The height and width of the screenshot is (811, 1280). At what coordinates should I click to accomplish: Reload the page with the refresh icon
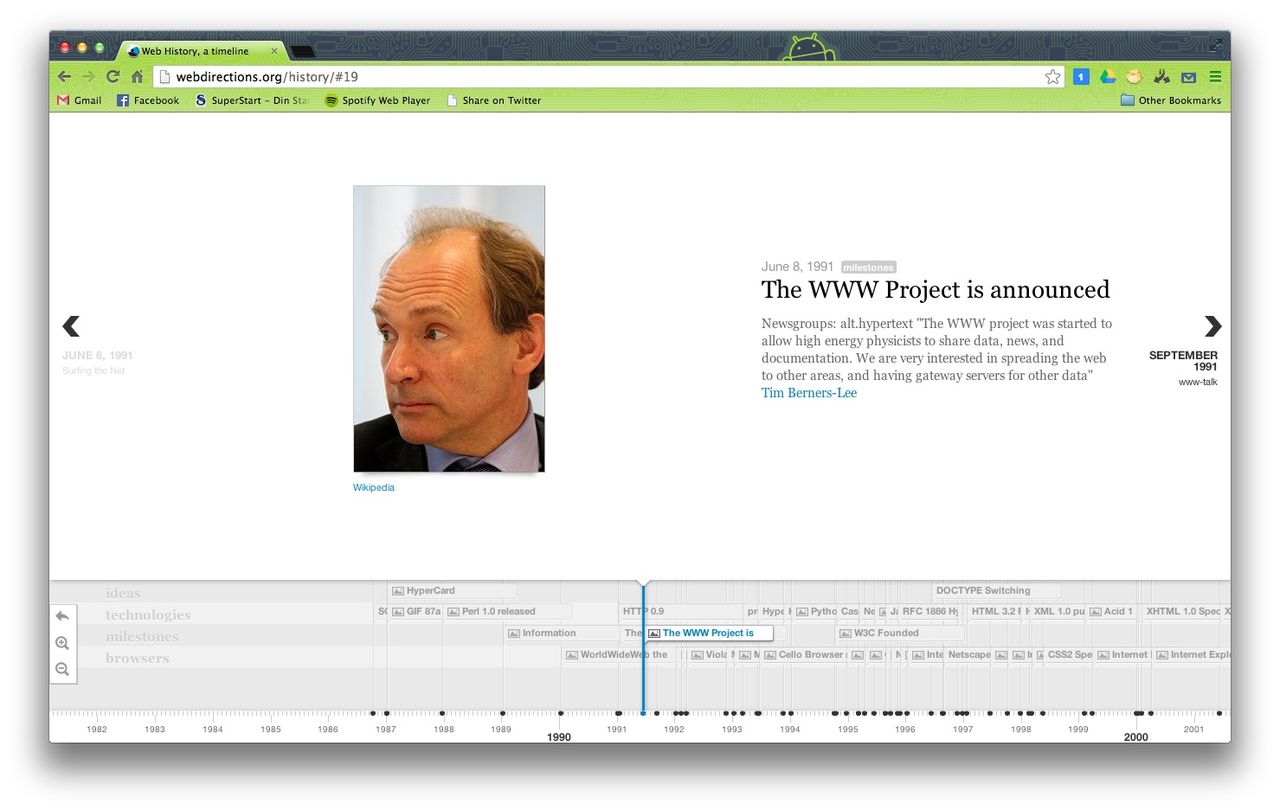click(x=113, y=77)
